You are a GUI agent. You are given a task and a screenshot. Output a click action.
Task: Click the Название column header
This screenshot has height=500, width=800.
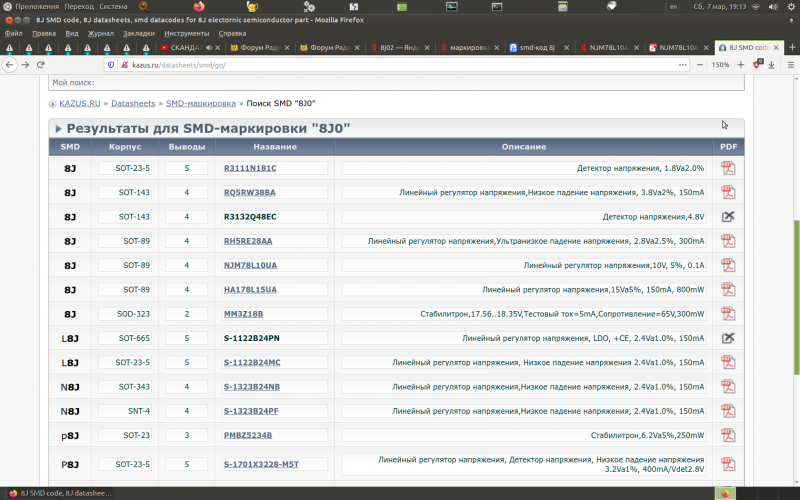point(275,146)
